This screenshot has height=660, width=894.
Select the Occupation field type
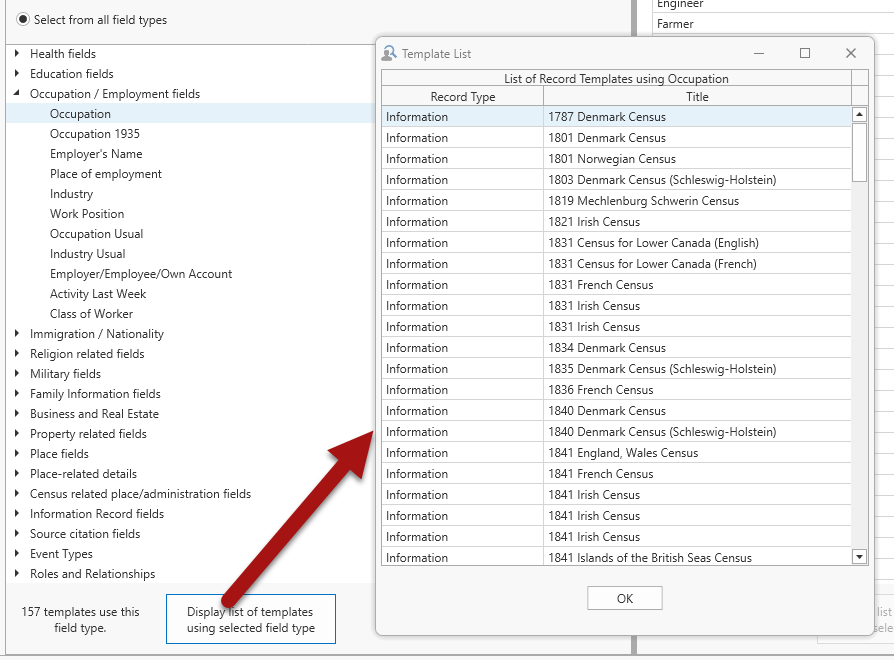(x=80, y=113)
